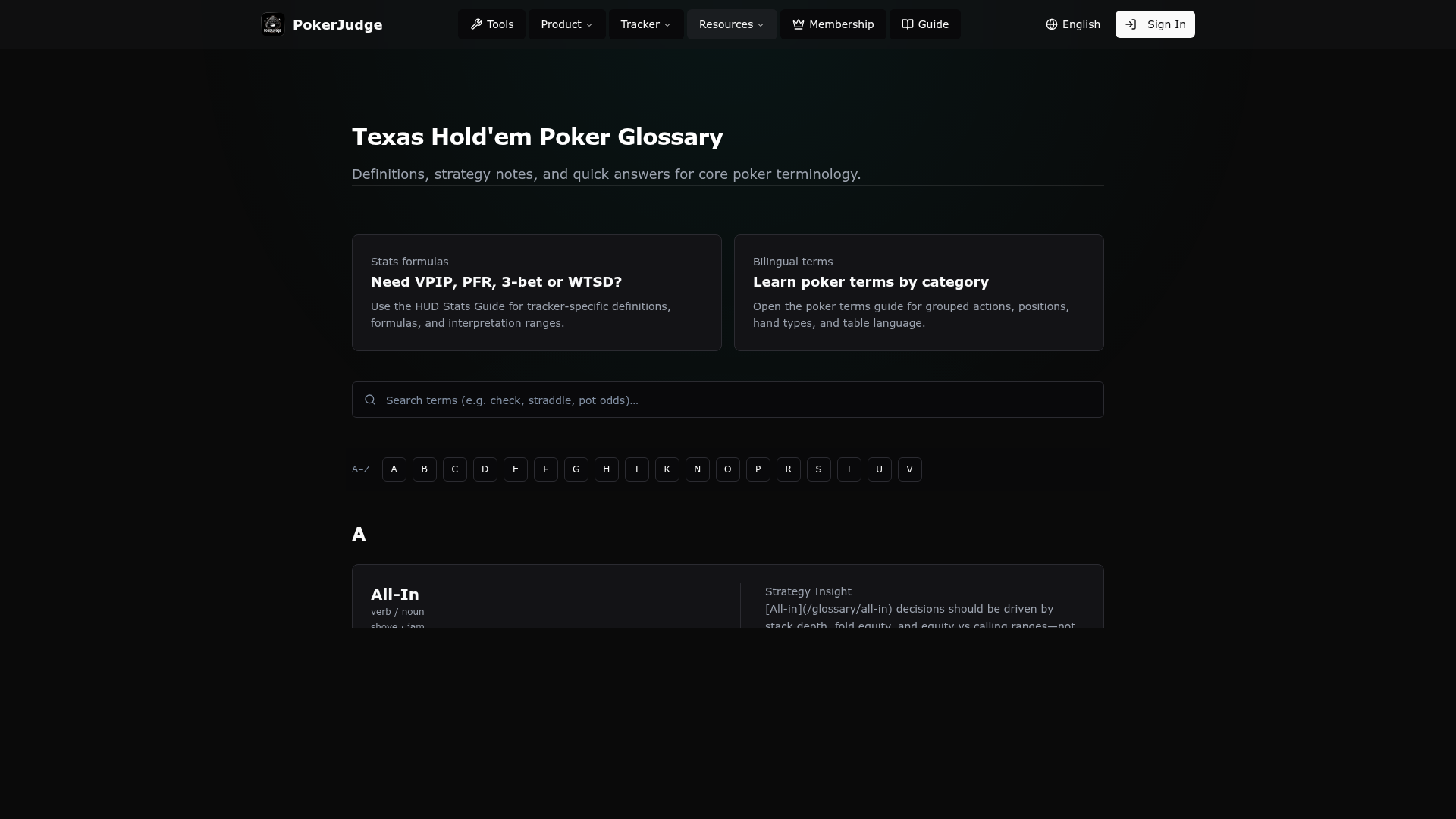1456x819 pixels.
Task: Expand the Product dropdown menu
Action: point(566,24)
